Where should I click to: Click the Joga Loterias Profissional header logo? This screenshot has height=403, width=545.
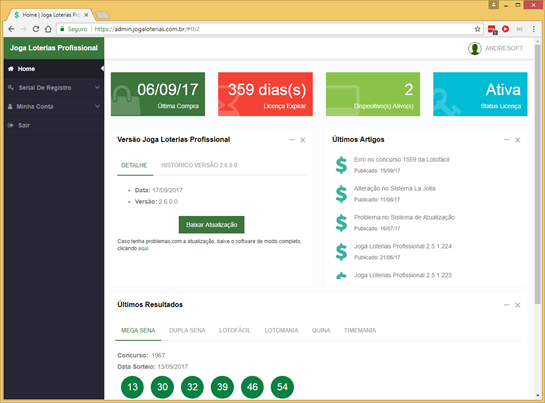[54, 48]
